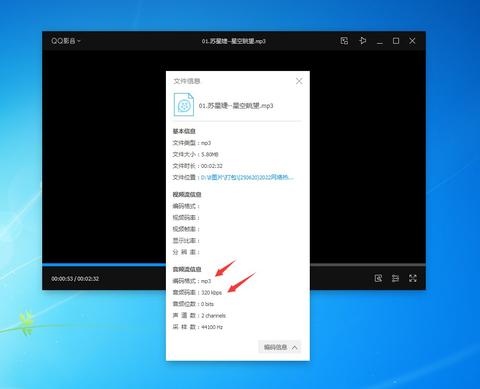Switch to mini window mode icon
Screen dimensions: 480x389
[x=344, y=41]
